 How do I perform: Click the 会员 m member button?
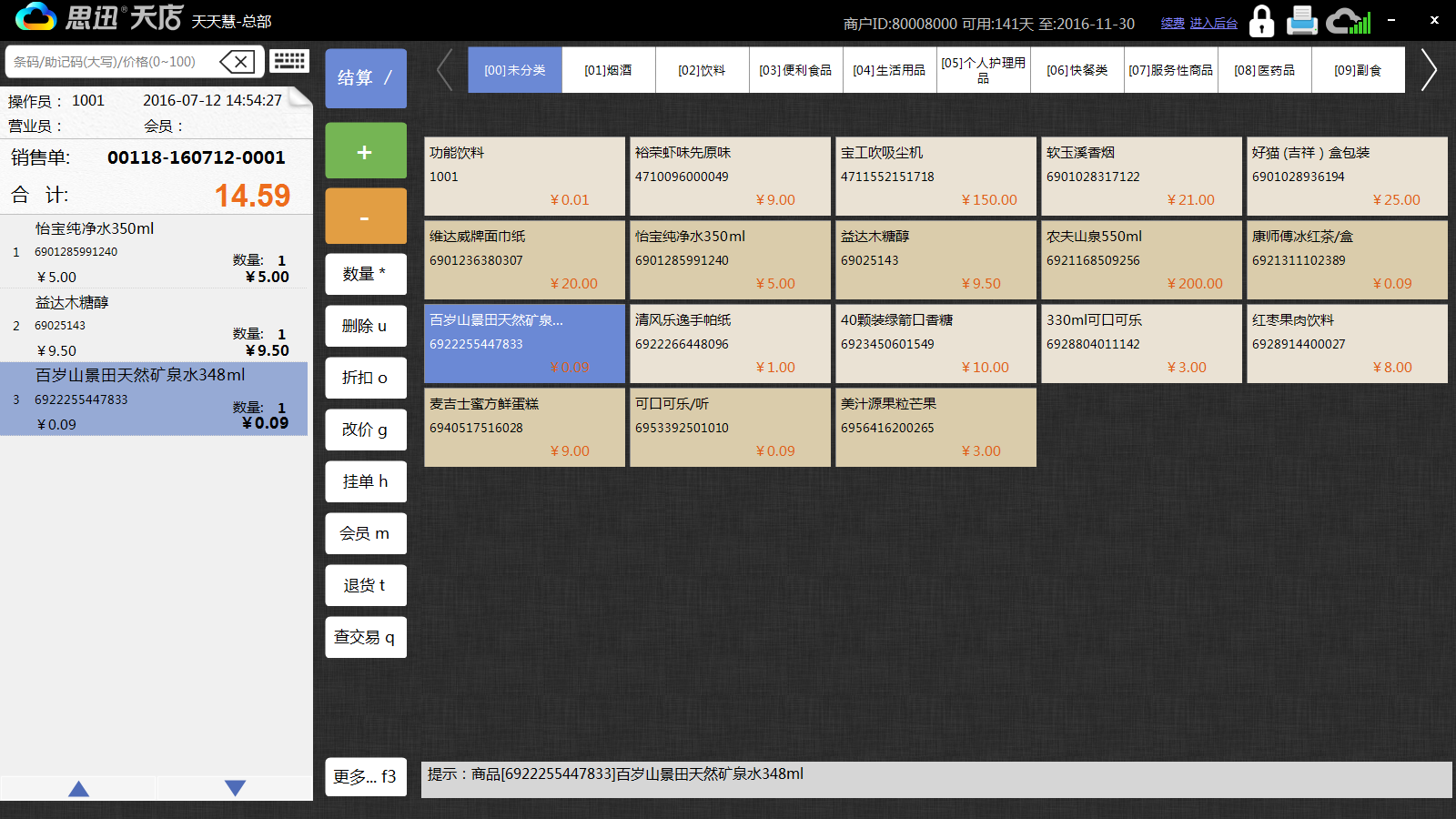tap(366, 533)
